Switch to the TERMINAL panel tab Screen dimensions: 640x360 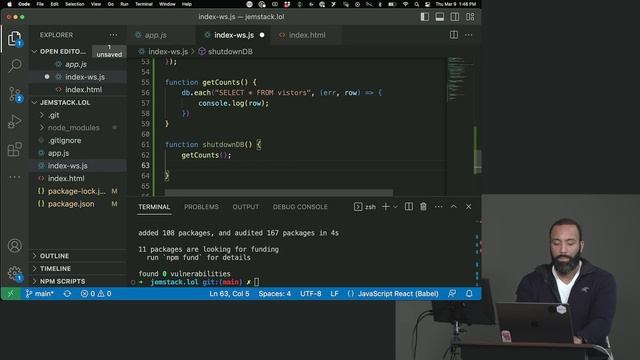[x=154, y=207]
